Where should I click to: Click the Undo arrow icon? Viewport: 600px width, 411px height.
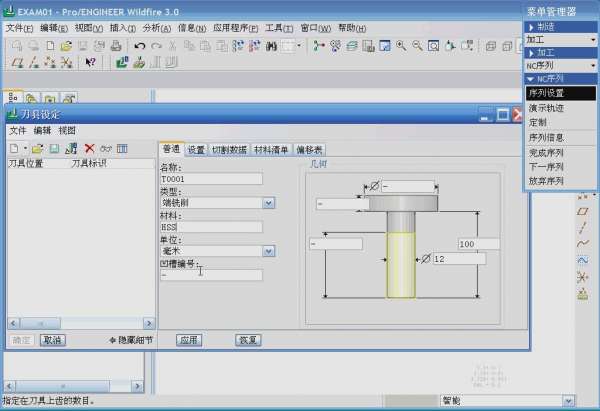140,46
